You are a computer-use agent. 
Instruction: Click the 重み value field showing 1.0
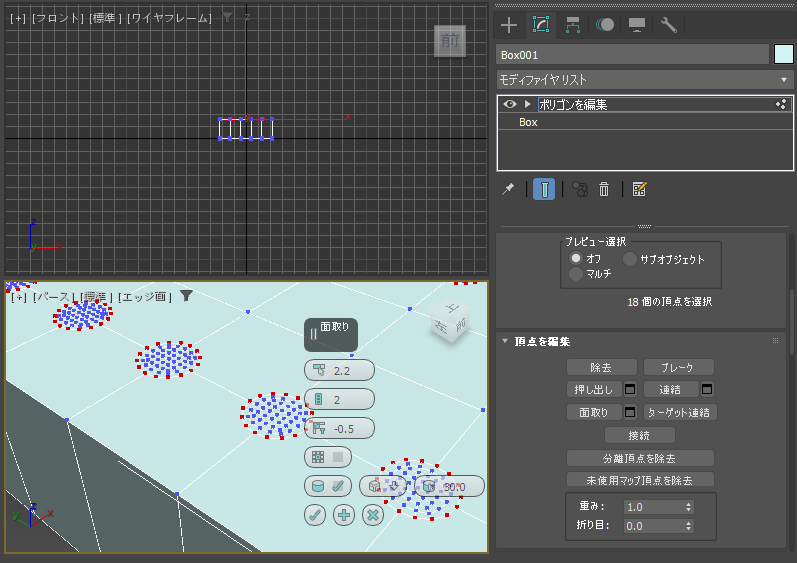[x=653, y=507]
